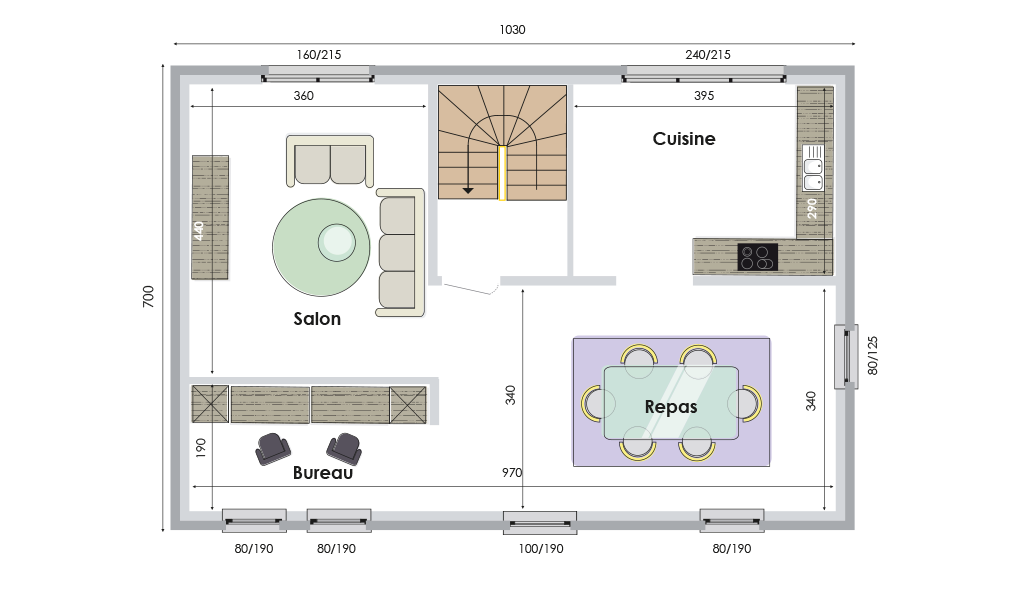Click the four-burner cooktop in Cuisine

pyautogui.click(x=757, y=257)
